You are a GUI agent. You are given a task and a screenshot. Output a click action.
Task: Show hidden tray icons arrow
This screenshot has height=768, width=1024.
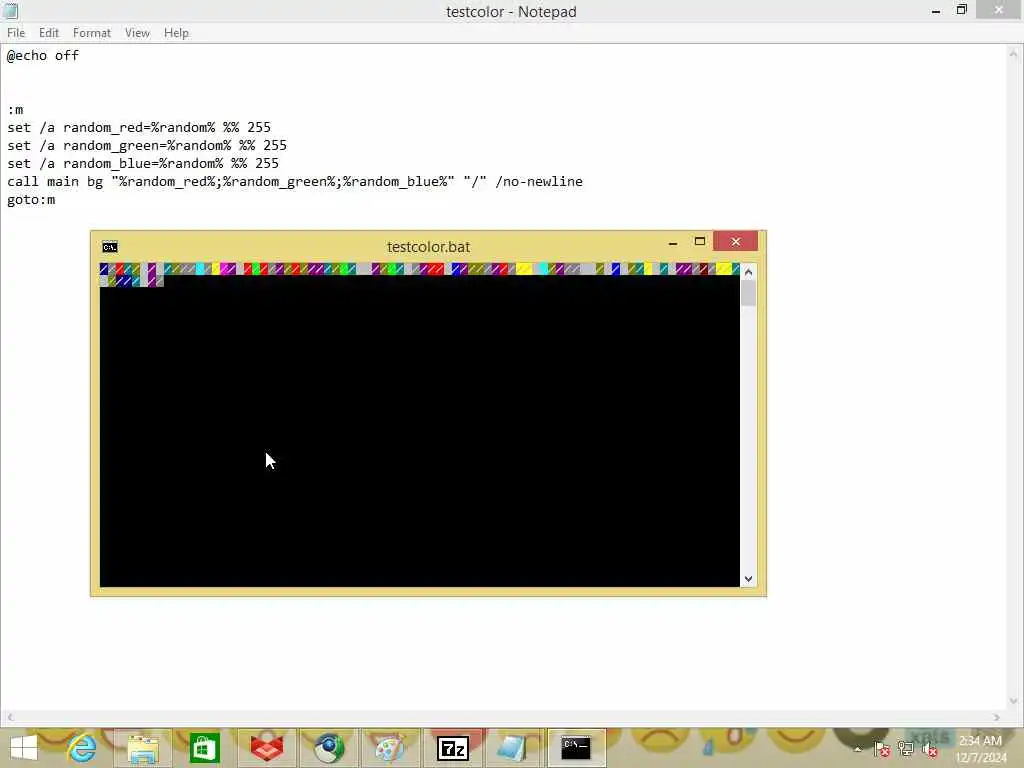pyautogui.click(x=858, y=749)
